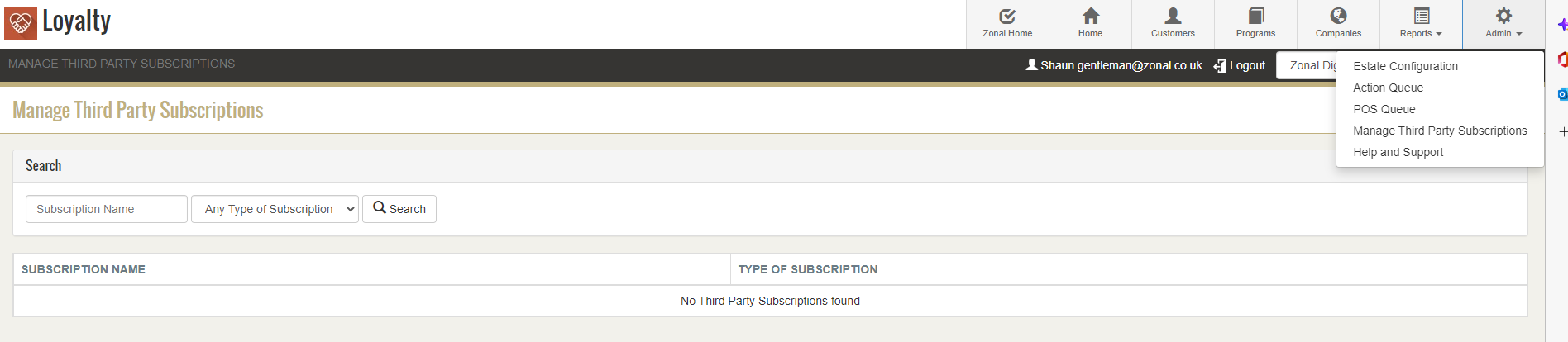Collapse the Admin dropdown menu

point(1503,23)
